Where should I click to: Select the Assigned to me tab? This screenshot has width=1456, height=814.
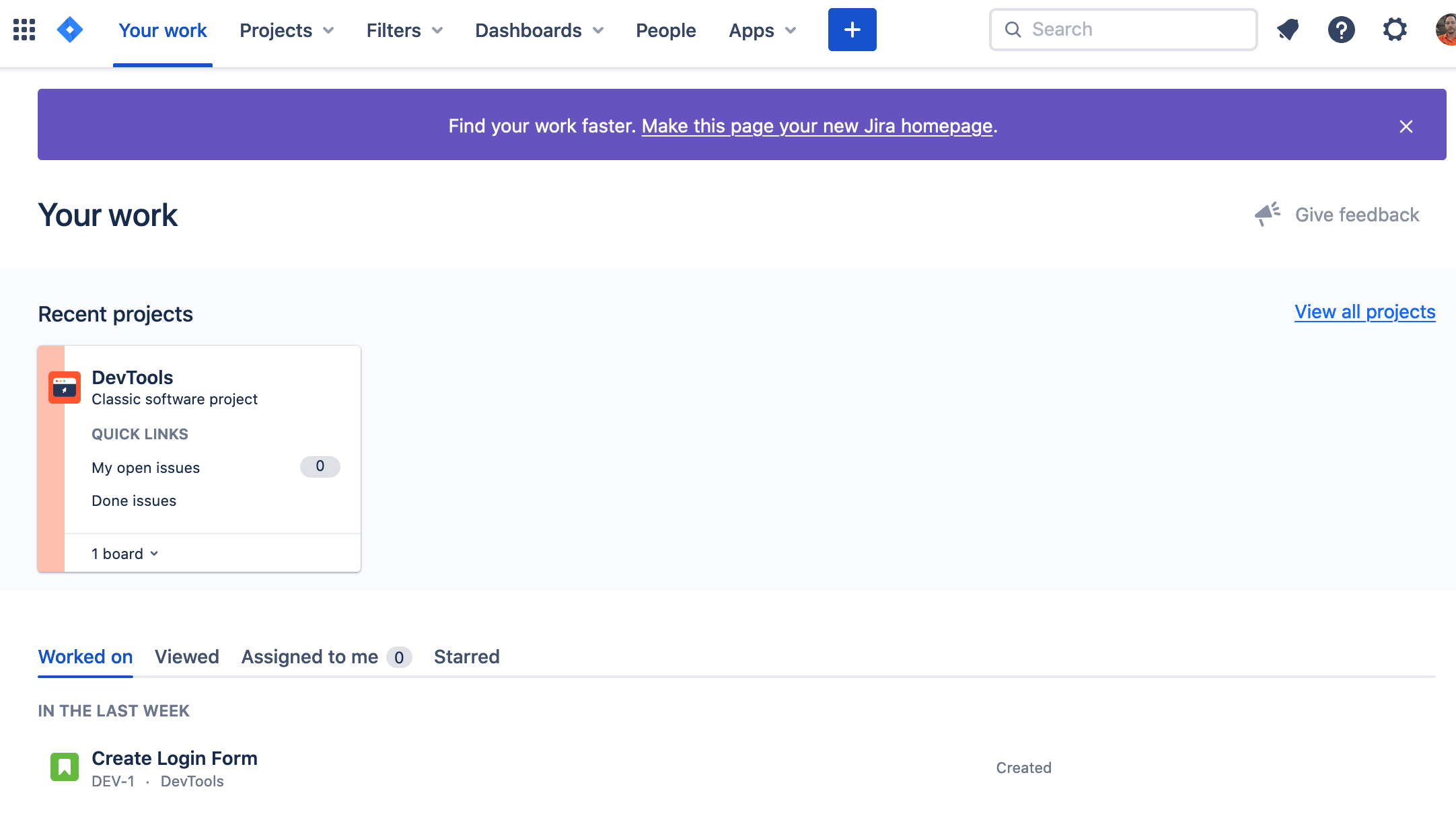pyautogui.click(x=309, y=657)
